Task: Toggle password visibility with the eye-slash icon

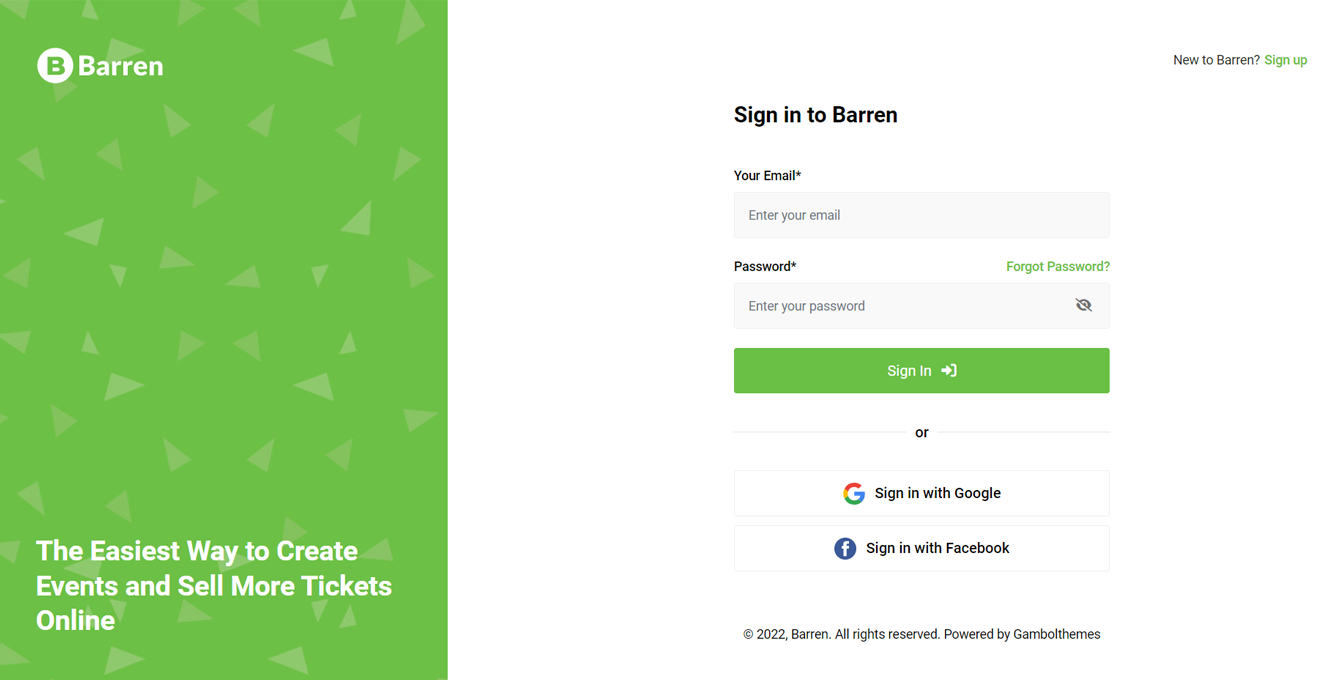Action: tap(1083, 306)
